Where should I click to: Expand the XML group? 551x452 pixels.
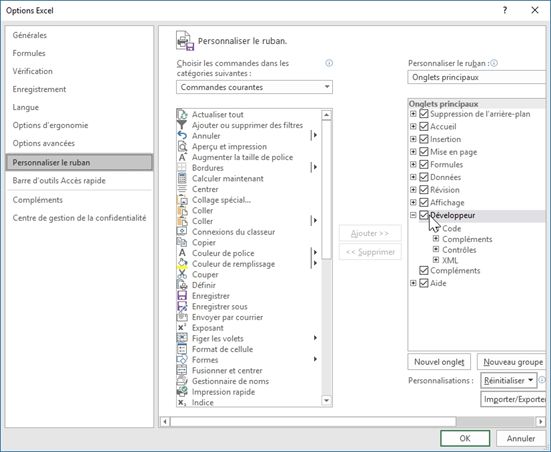tap(436, 260)
